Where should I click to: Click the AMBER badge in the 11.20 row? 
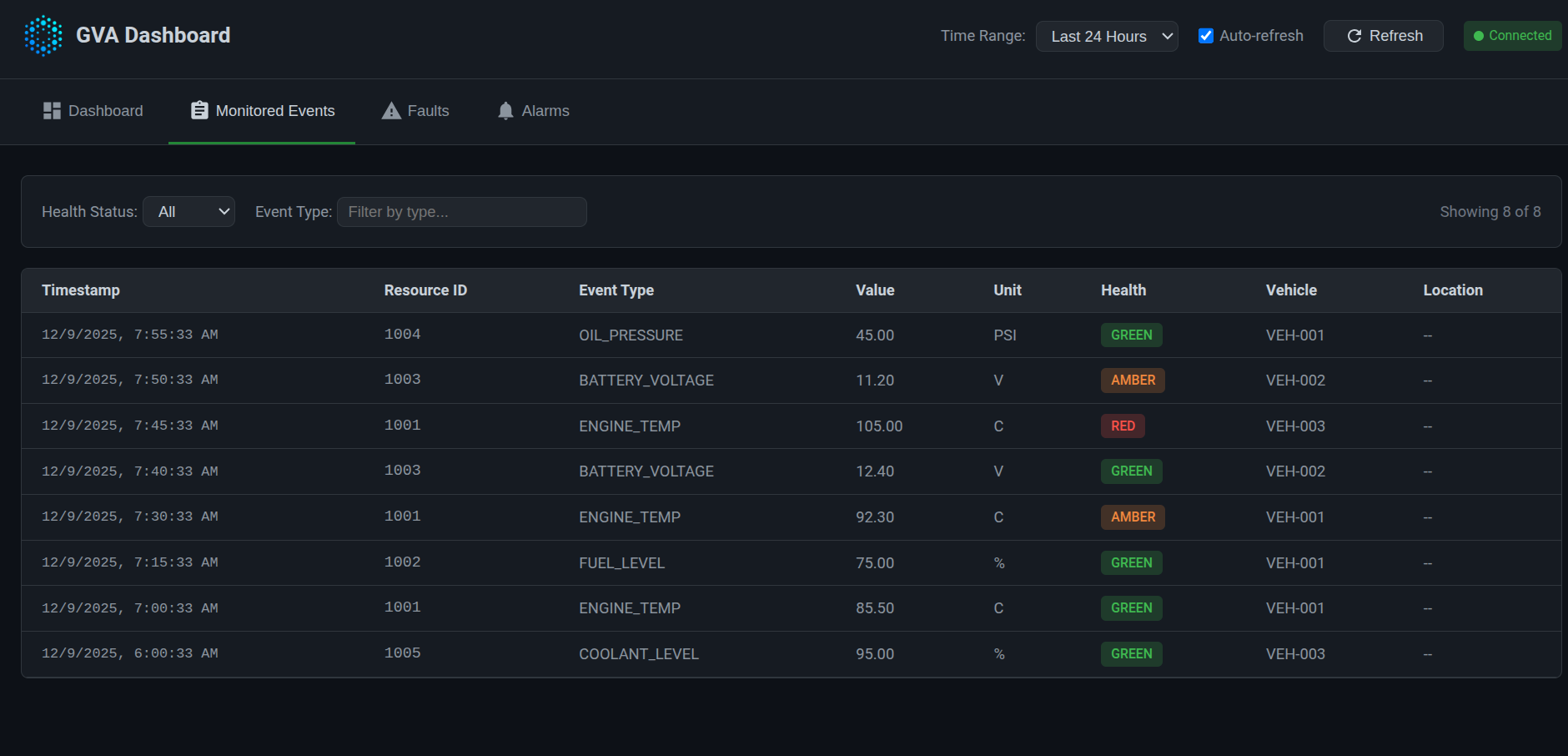coord(1133,381)
